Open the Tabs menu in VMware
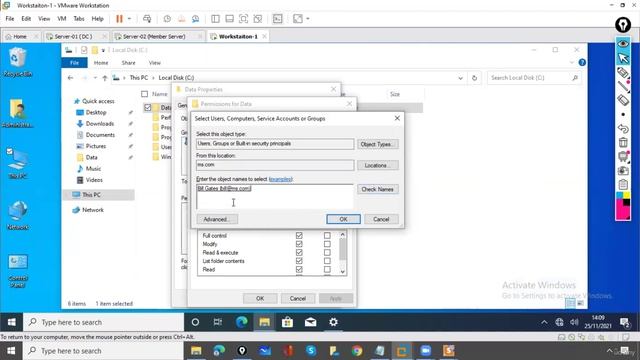The width and height of the screenshot is (640, 360). (79, 19)
